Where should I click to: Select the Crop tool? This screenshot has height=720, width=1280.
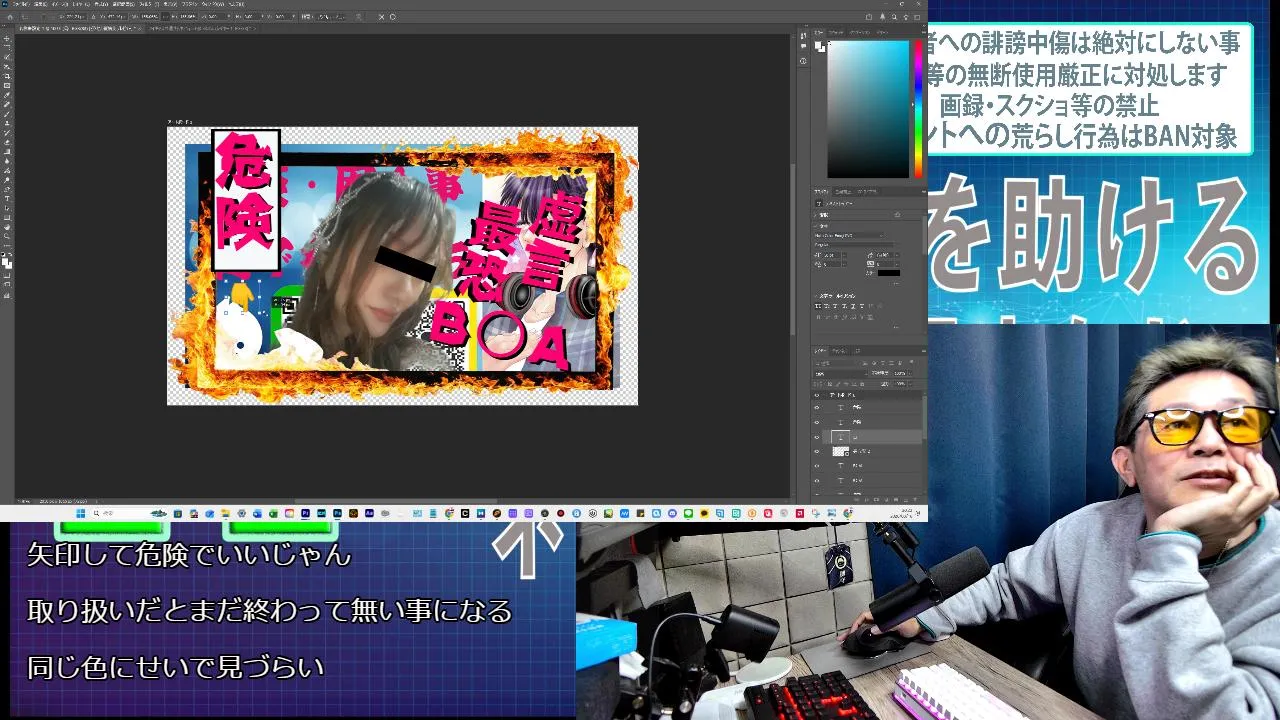7,76
